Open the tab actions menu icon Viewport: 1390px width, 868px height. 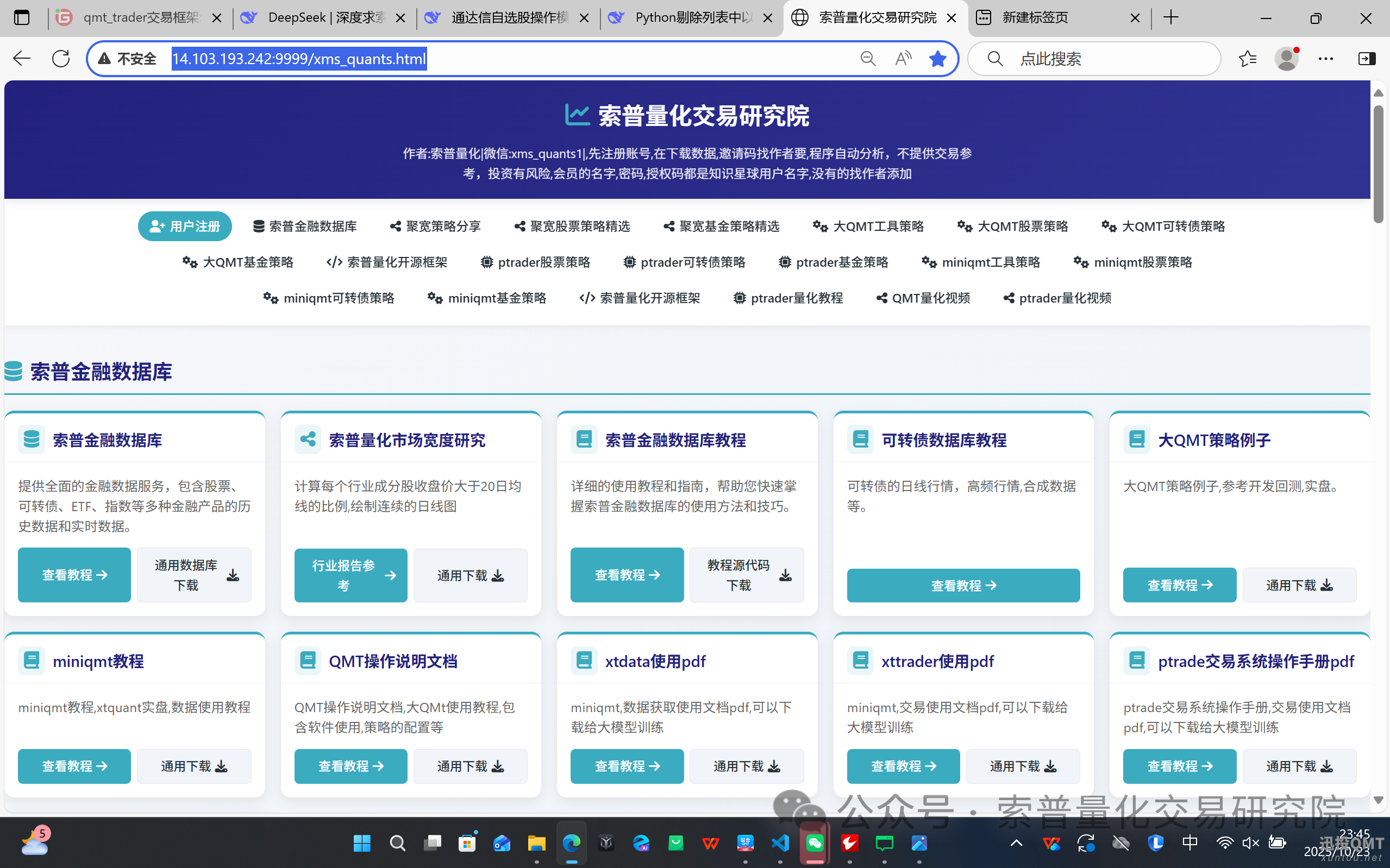pos(22,18)
